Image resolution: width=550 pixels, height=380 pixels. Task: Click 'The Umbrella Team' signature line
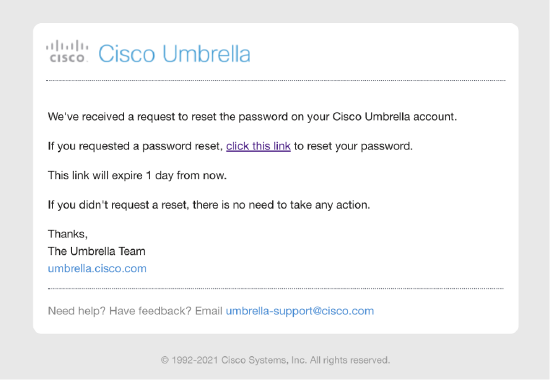96,251
